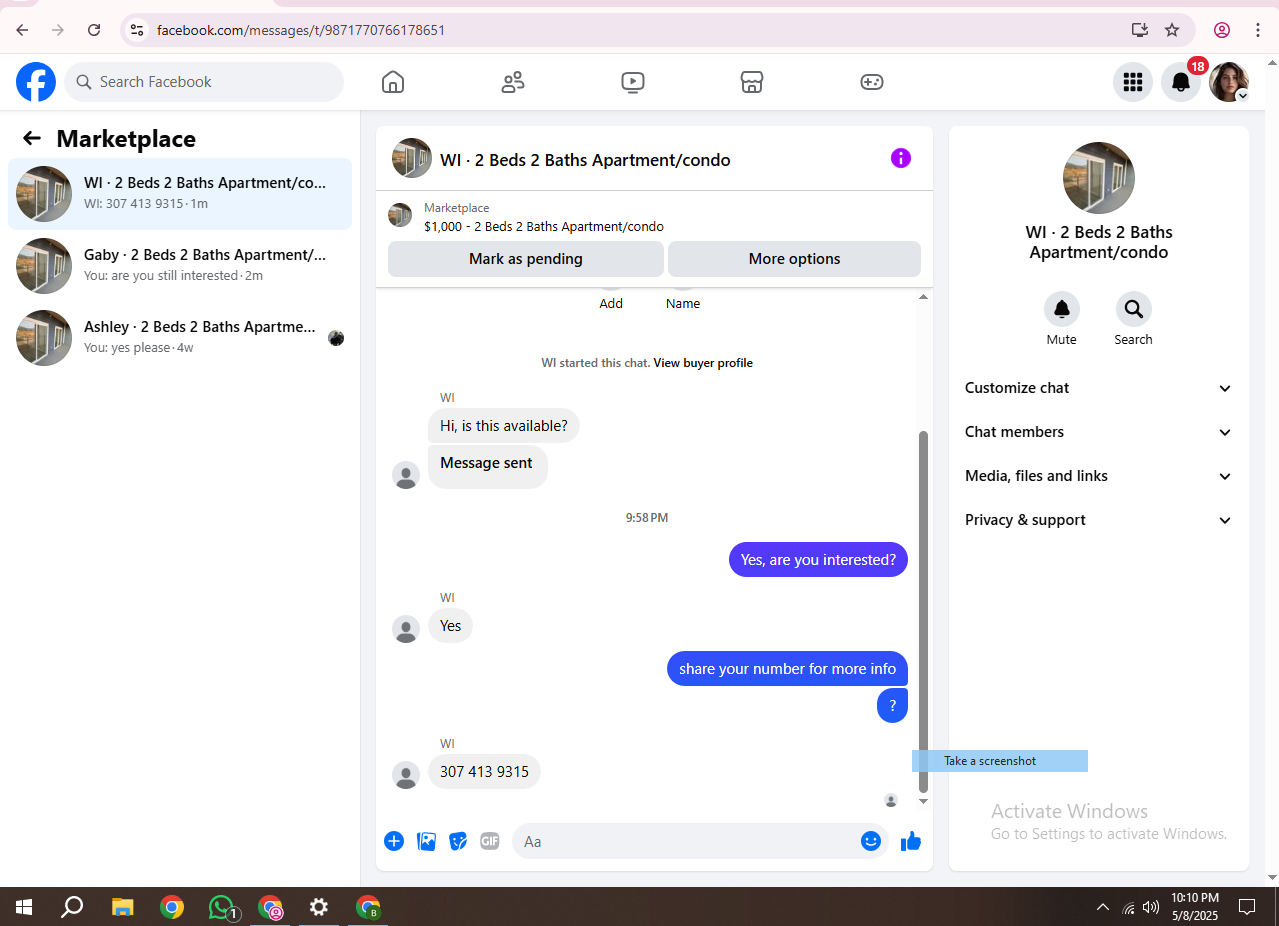Open Windows taskbar search
Screen dimensions: 1279x926
click(x=72, y=907)
